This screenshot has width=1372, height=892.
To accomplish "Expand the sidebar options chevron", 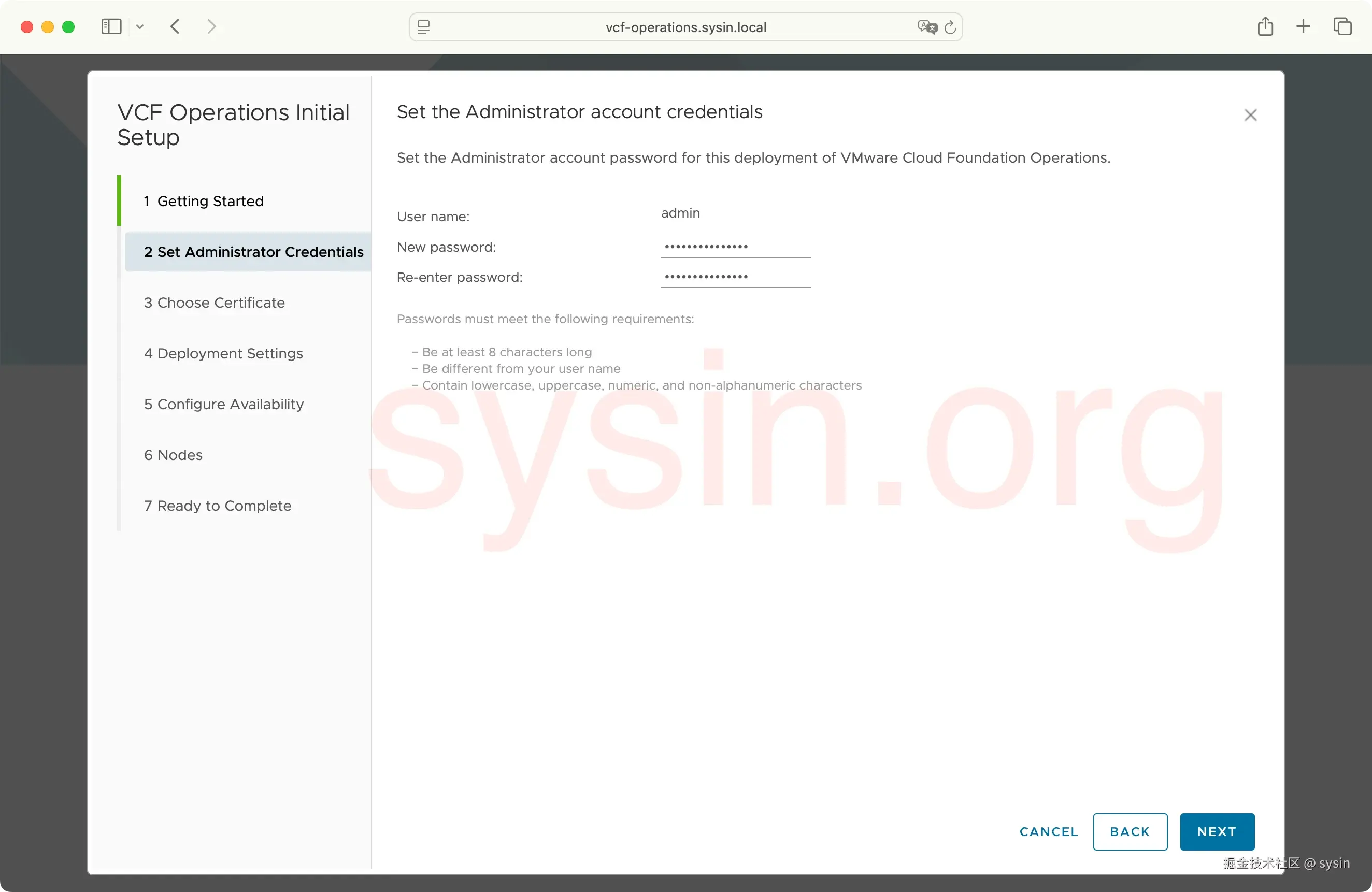I will click(140, 26).
